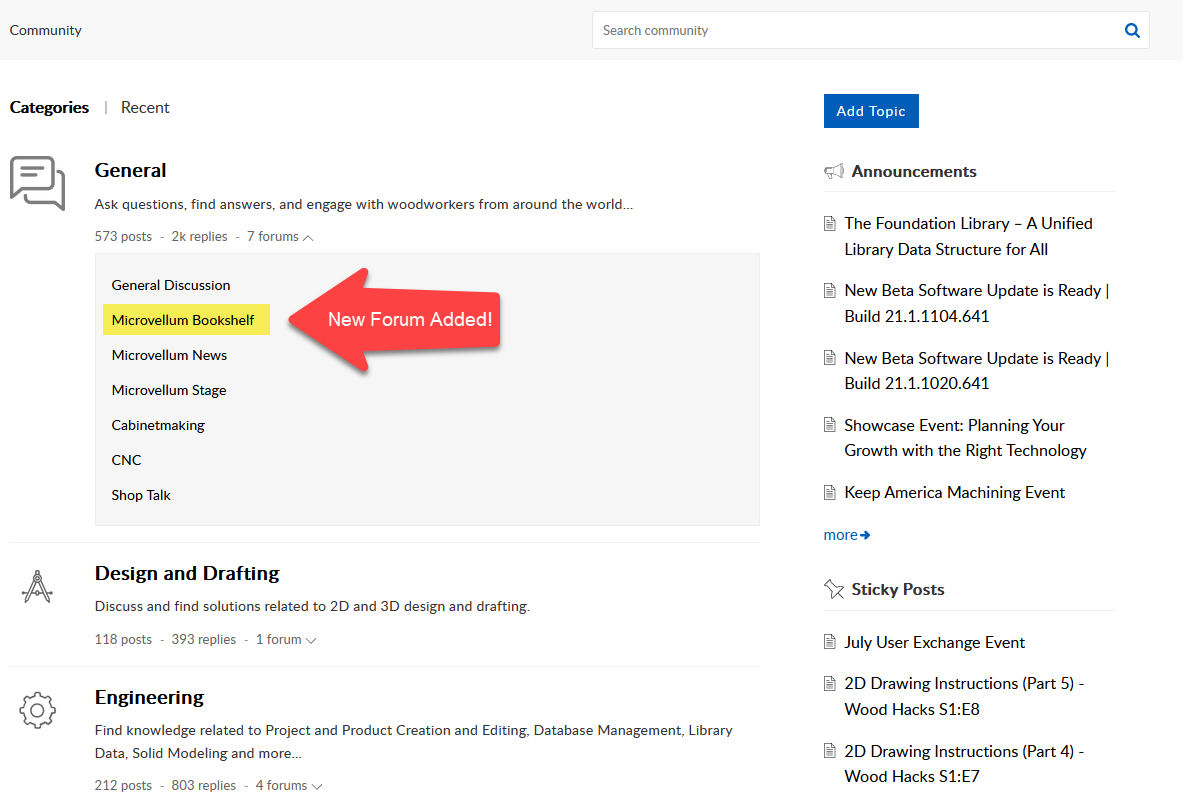
Task: Click the 573 posts count under General
Action: [x=123, y=237]
